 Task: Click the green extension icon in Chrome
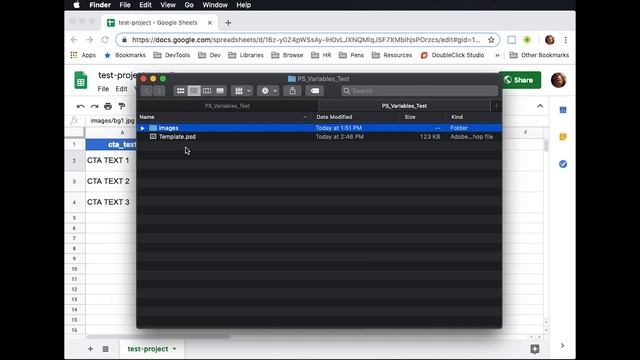[527, 40]
